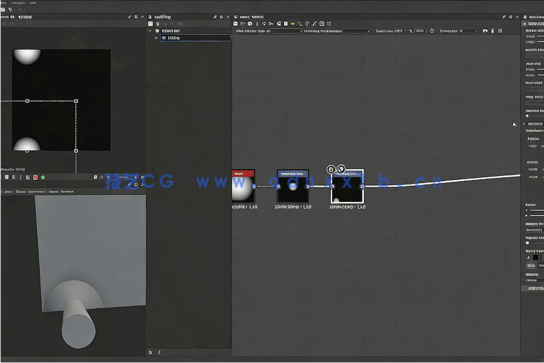
Task: Click the slash icon at the explorer panel bottom
Action: click(x=159, y=352)
